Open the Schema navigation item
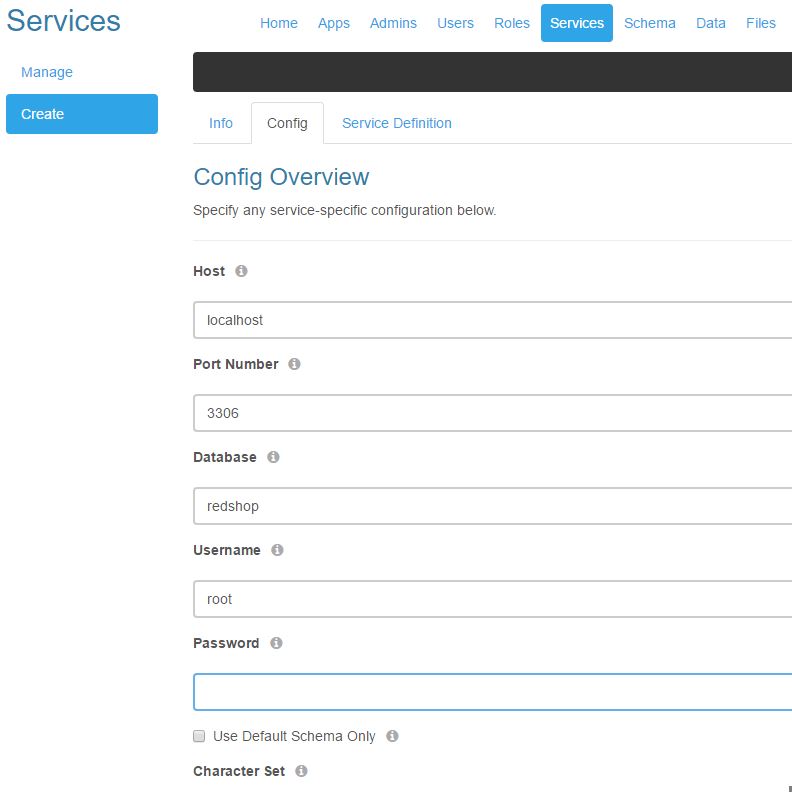Screen dimensions: 792x792 pyautogui.click(x=649, y=23)
